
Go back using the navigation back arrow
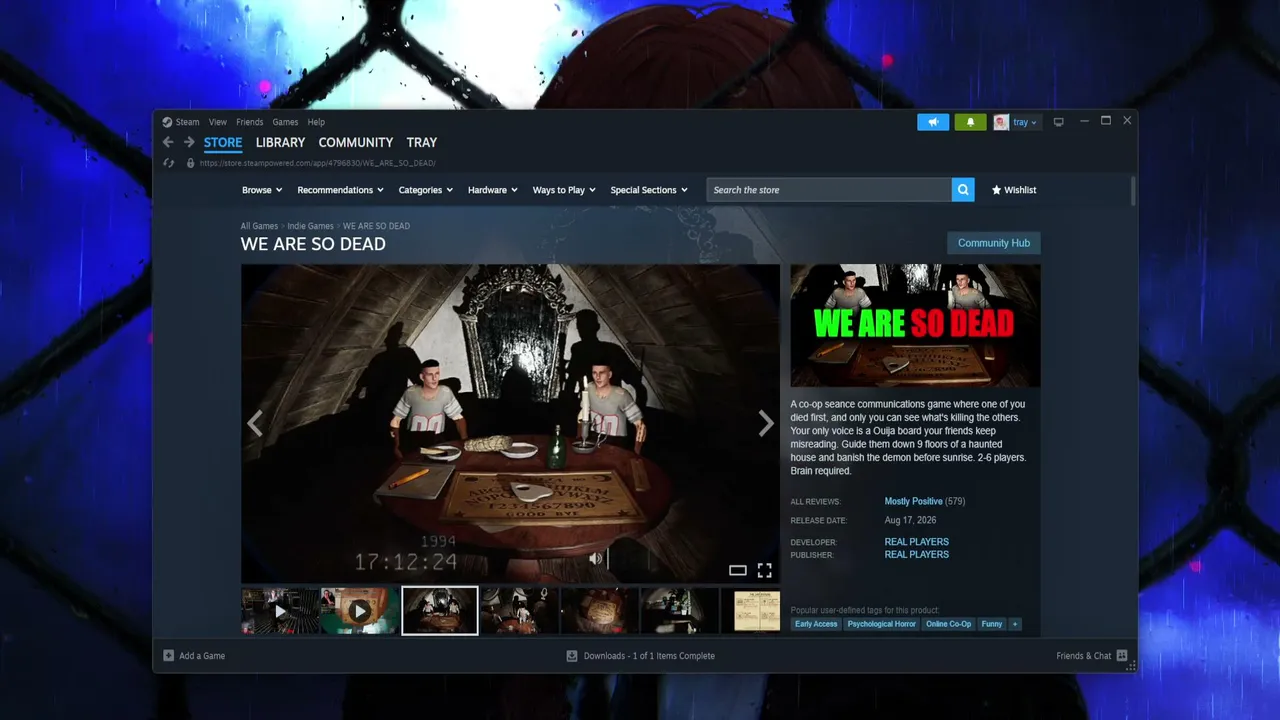168,142
